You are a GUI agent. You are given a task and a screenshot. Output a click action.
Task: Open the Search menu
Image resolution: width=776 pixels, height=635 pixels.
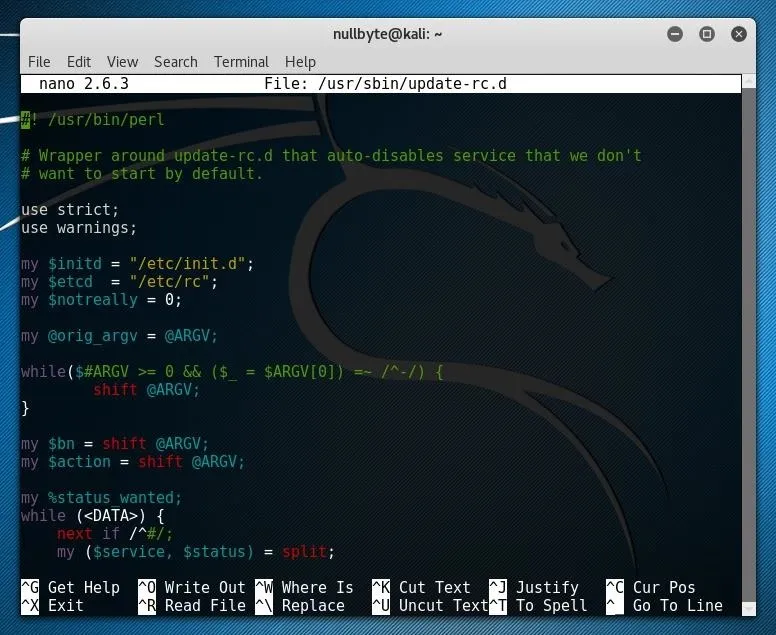(176, 62)
